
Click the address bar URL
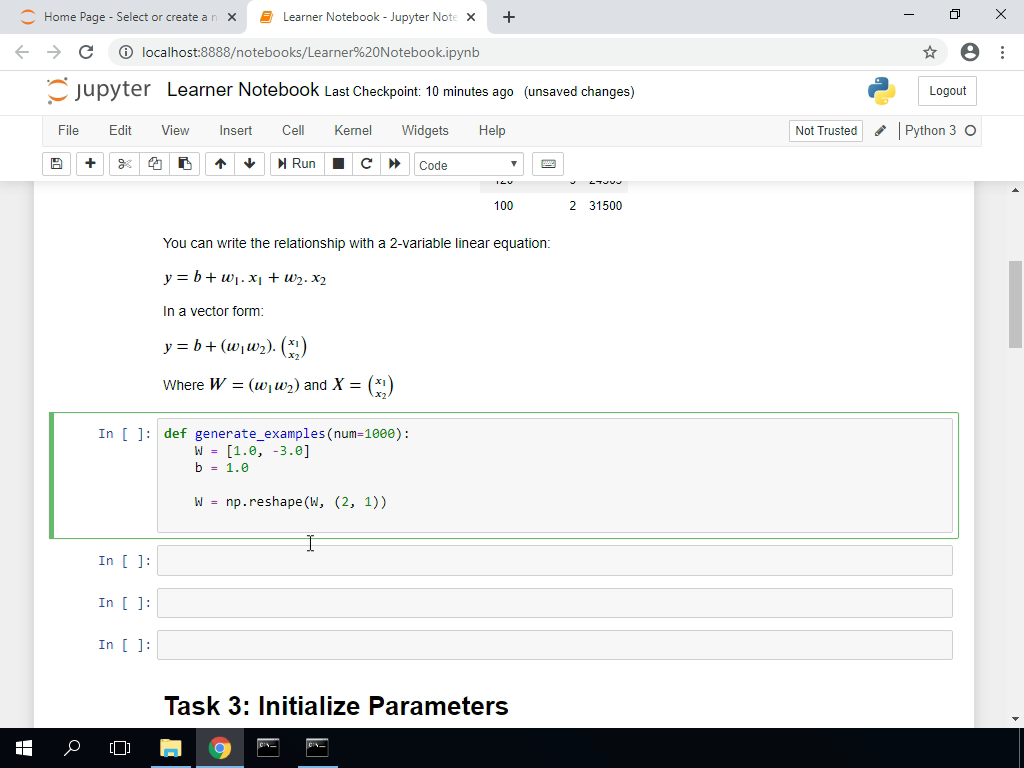tap(311, 52)
